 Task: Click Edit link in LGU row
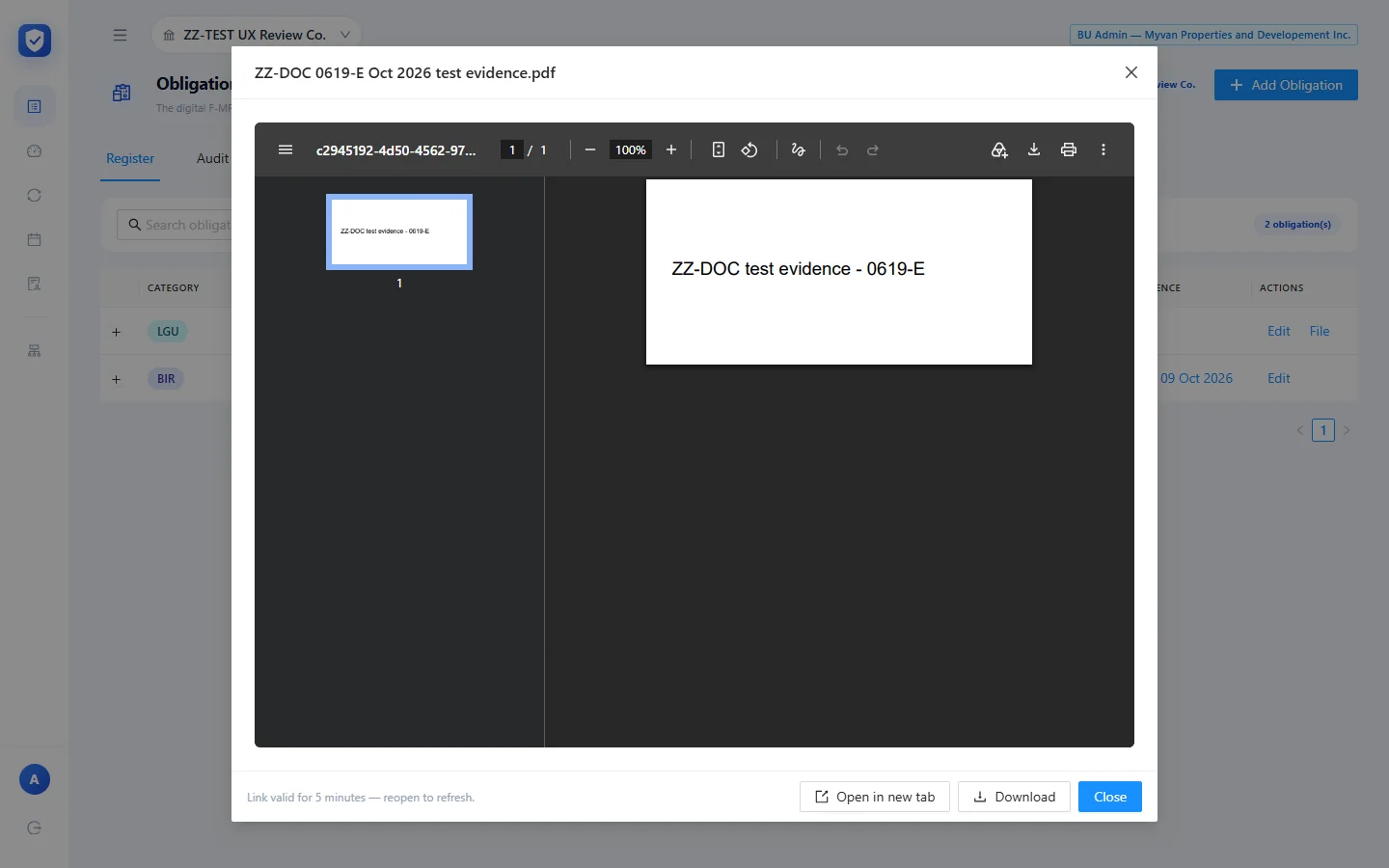tap(1279, 331)
